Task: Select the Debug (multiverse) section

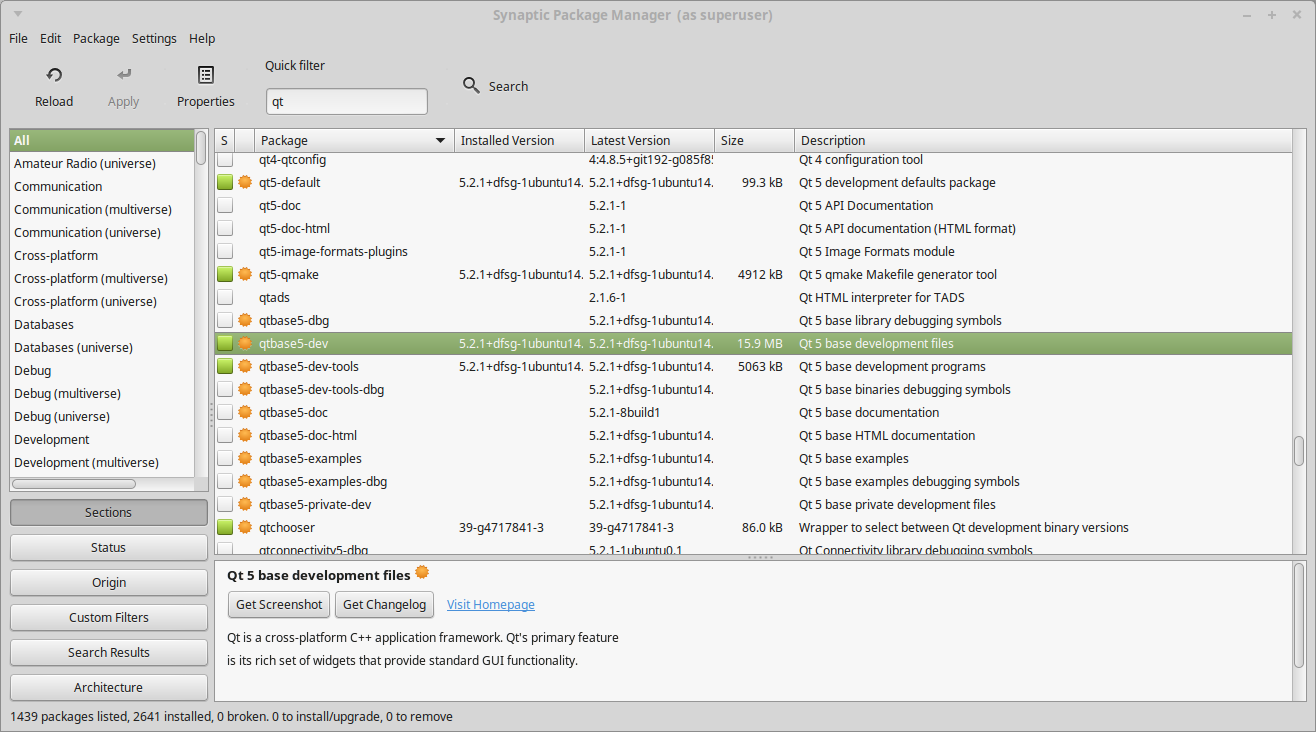Action: click(102, 394)
